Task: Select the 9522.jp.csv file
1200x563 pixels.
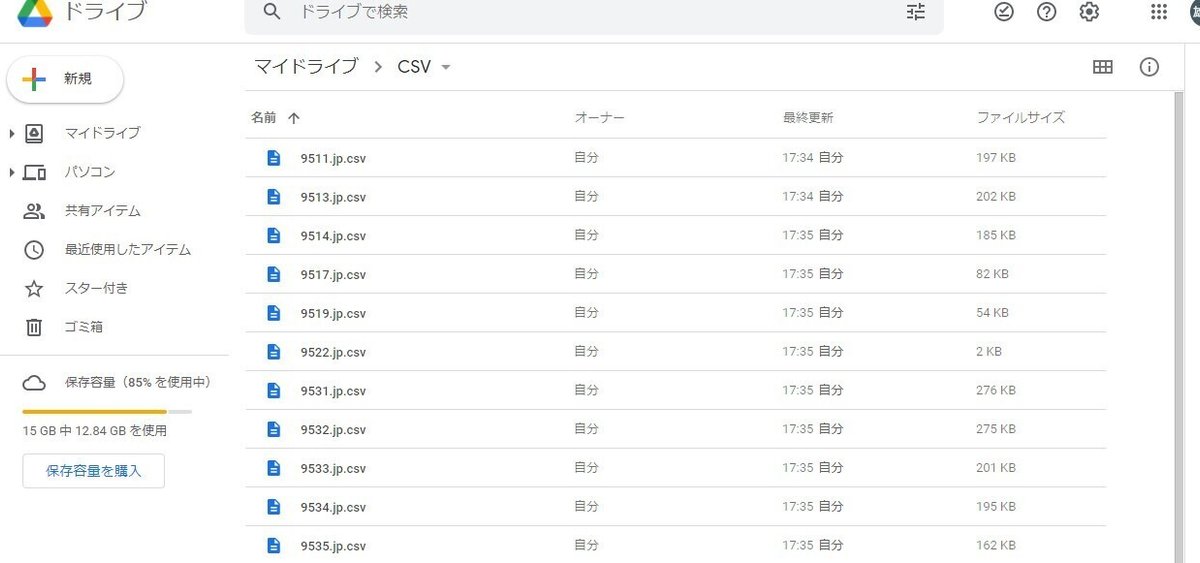Action: (333, 352)
